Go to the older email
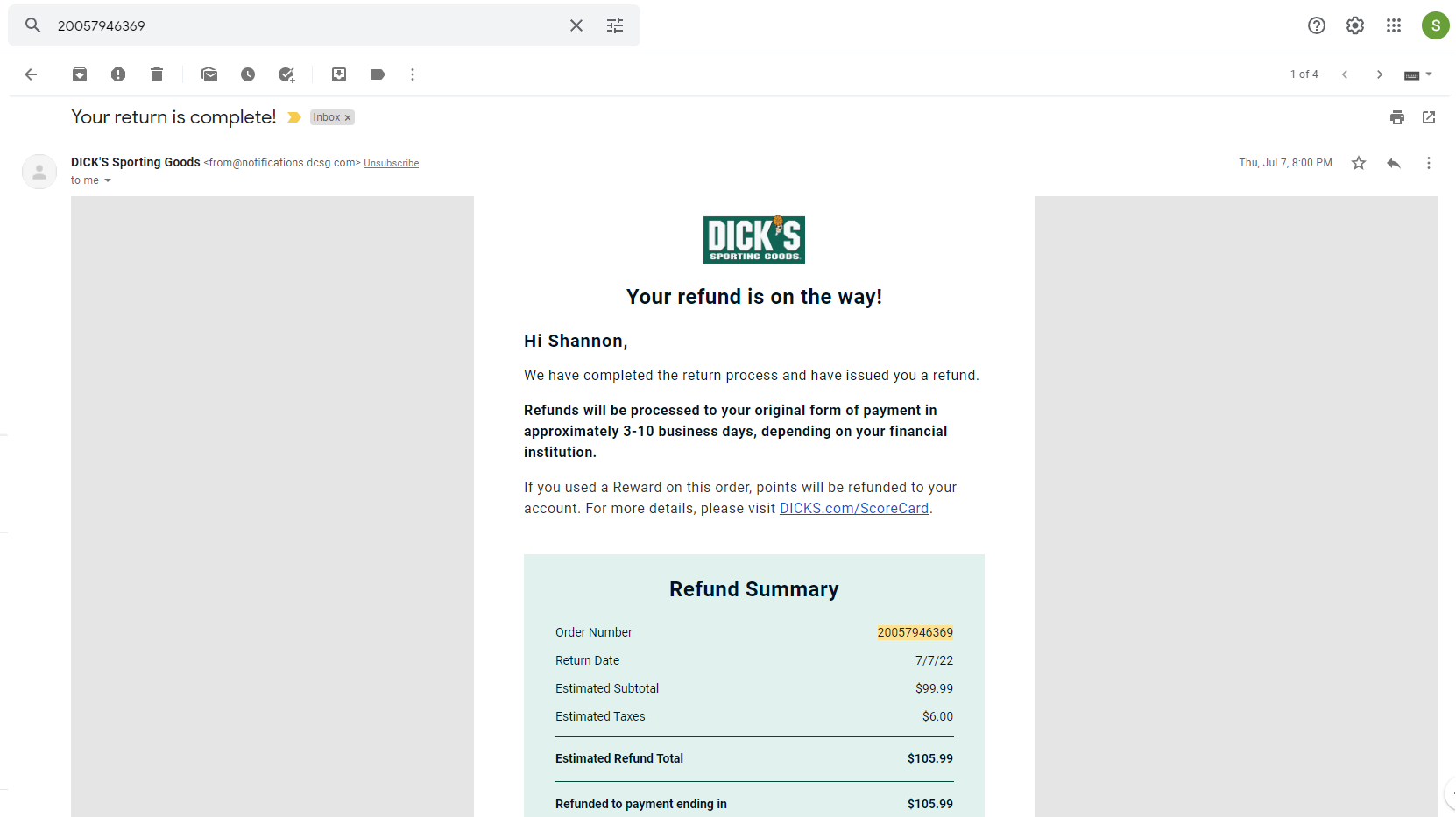The image size is (1456, 817). coord(1380,74)
